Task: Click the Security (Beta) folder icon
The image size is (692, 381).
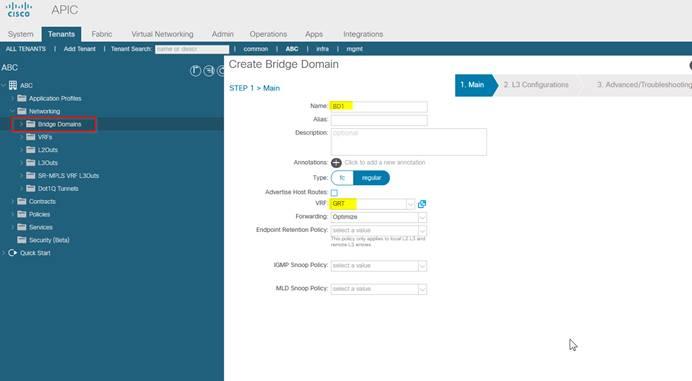Action: click(x=22, y=240)
